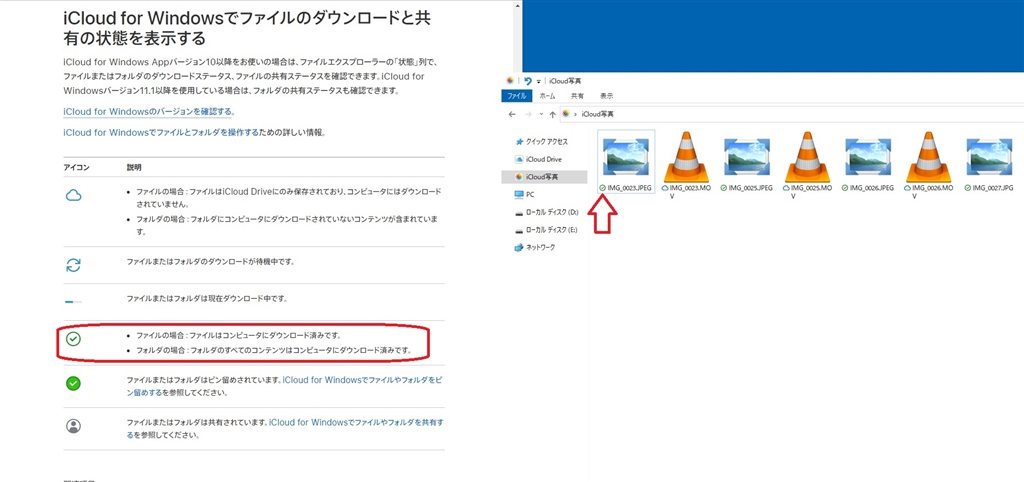Click the iCloud写真 address bar path
Image resolution: width=1024 pixels, height=482 pixels.
pos(597,114)
